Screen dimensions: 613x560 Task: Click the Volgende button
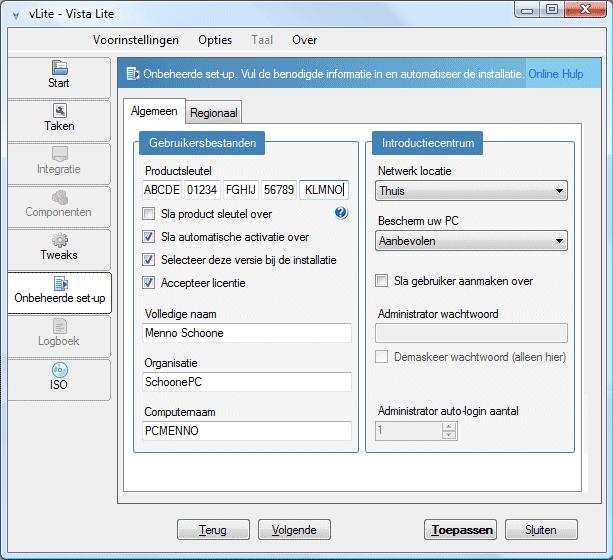click(x=294, y=530)
